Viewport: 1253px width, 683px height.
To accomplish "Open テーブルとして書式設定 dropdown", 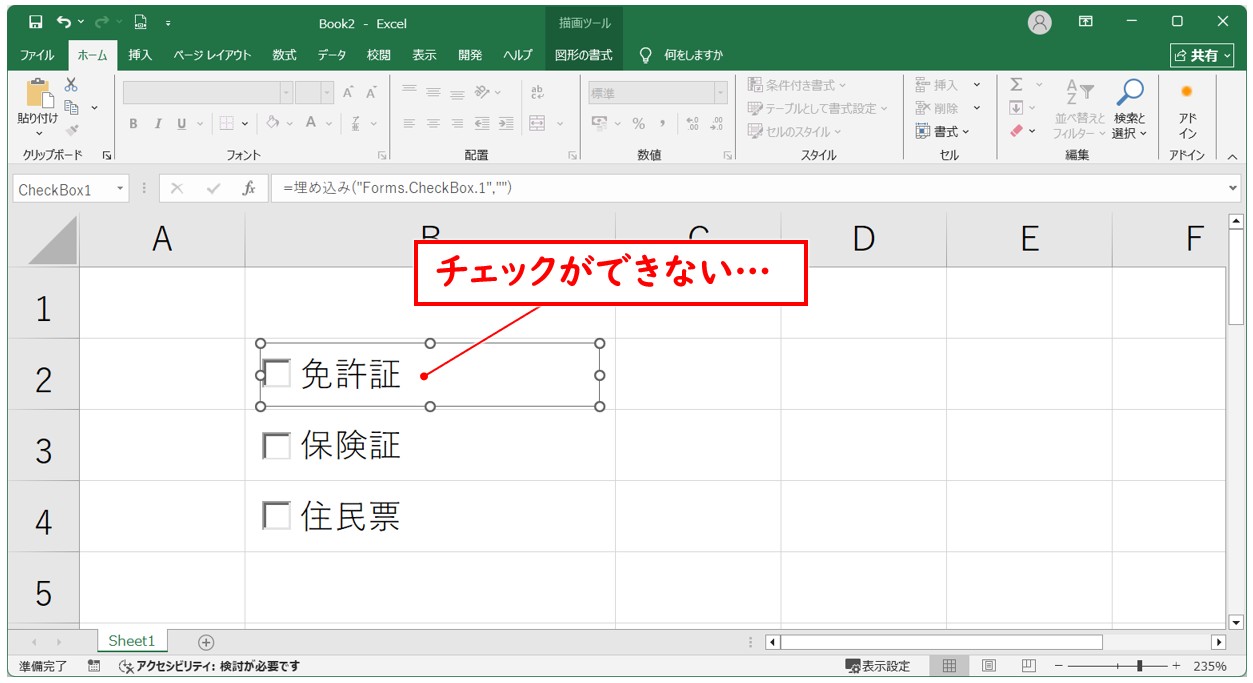I will (817, 108).
